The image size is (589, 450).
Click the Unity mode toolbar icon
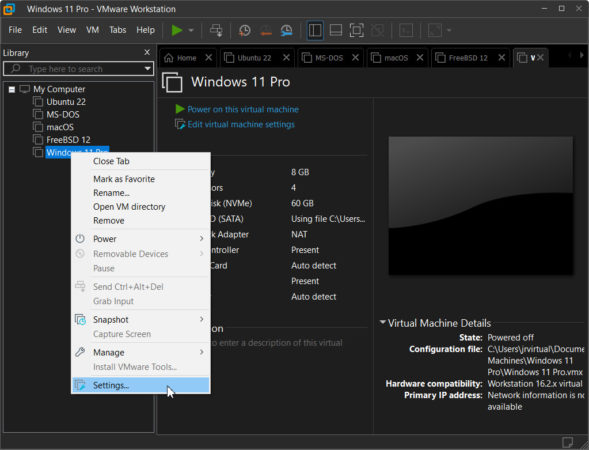pos(378,30)
